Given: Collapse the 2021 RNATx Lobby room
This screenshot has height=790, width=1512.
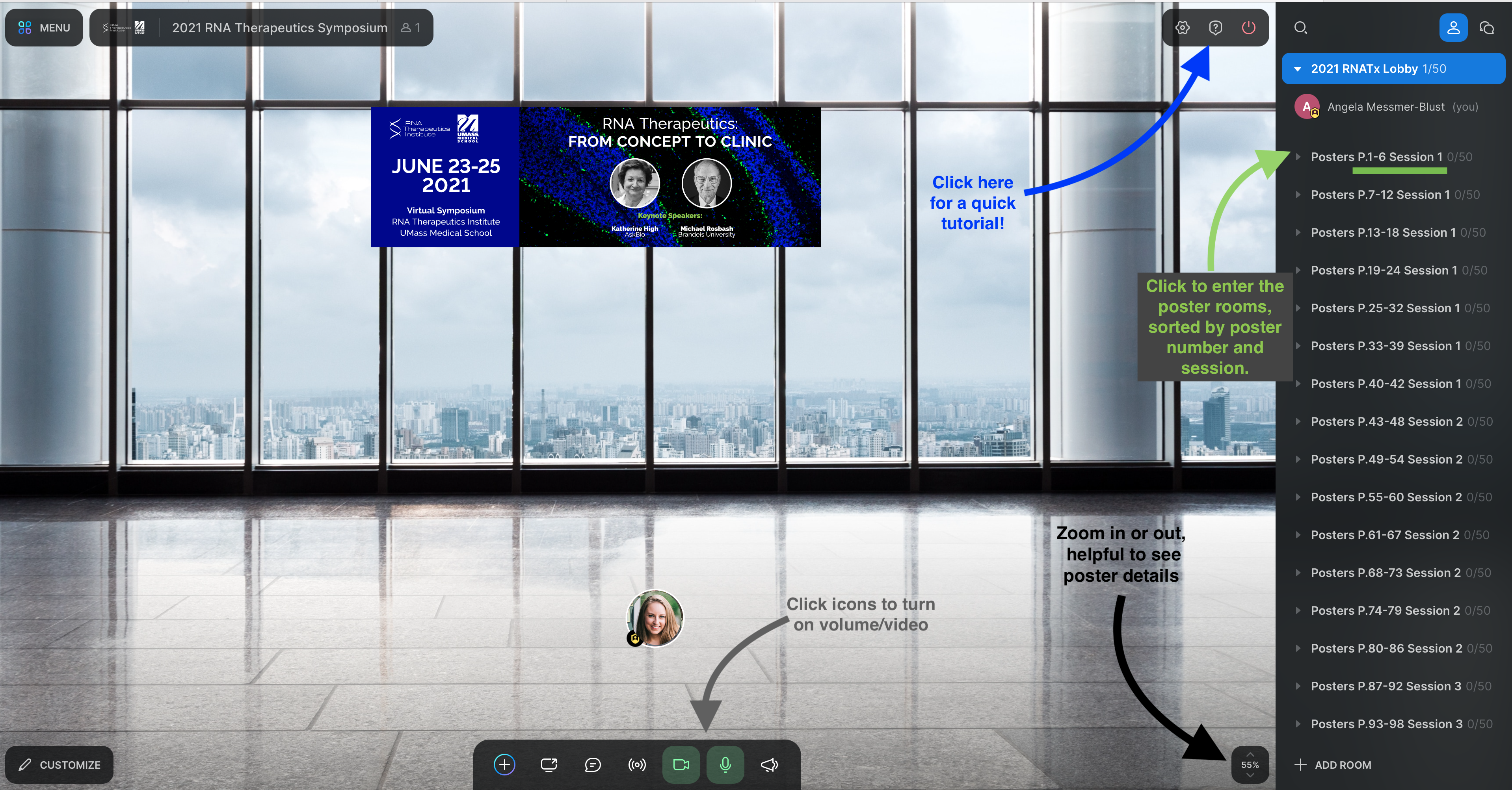Looking at the screenshot, I should tap(1298, 69).
